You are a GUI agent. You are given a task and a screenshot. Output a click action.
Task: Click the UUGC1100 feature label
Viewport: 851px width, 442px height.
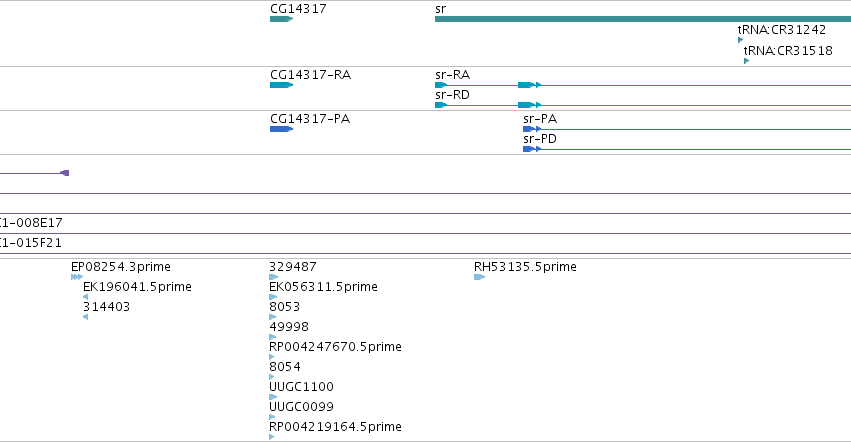point(301,387)
